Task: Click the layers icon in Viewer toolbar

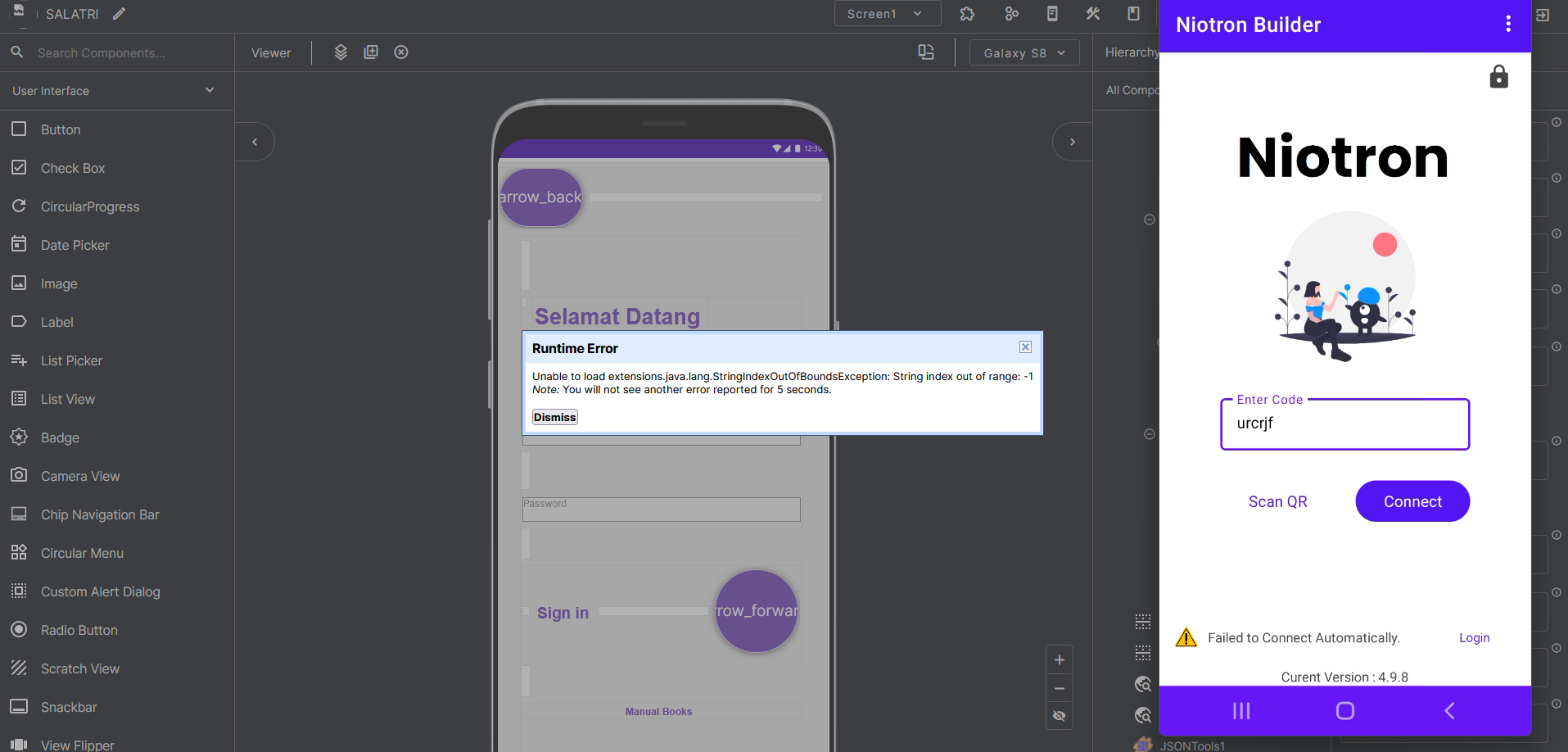Action: [341, 52]
